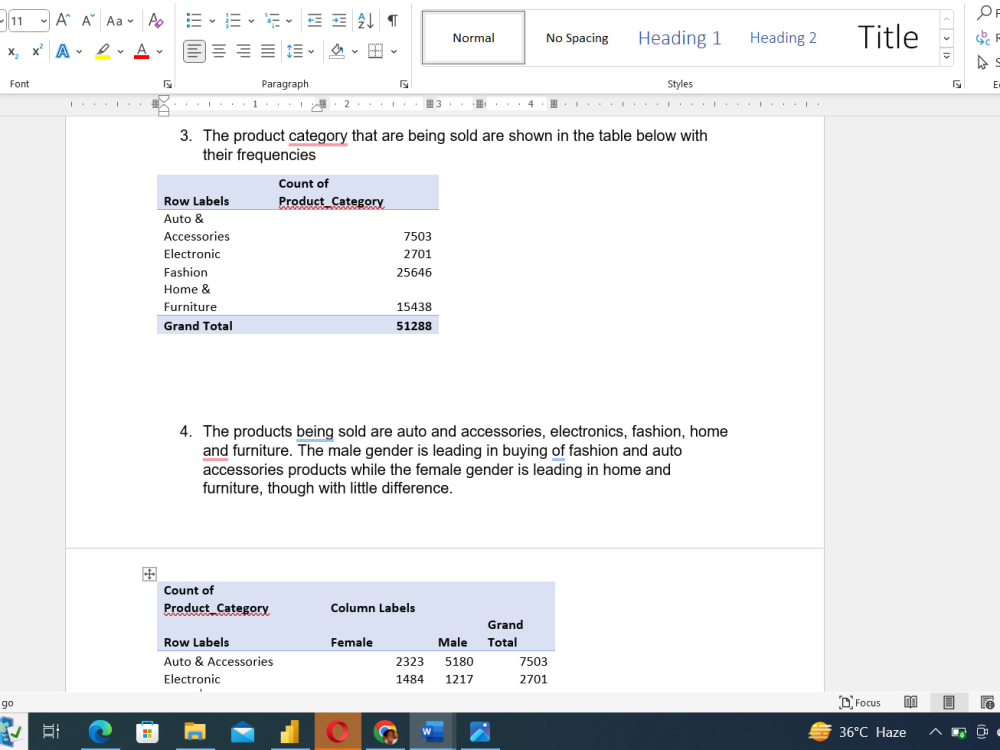The height and width of the screenshot is (750, 1000).
Task: Open font color dropdown arrow
Action: (x=159, y=52)
